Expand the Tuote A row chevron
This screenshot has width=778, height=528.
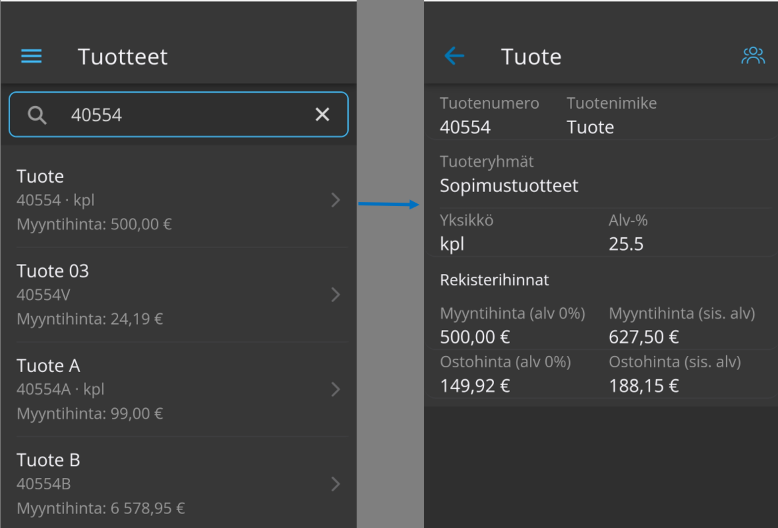(336, 390)
